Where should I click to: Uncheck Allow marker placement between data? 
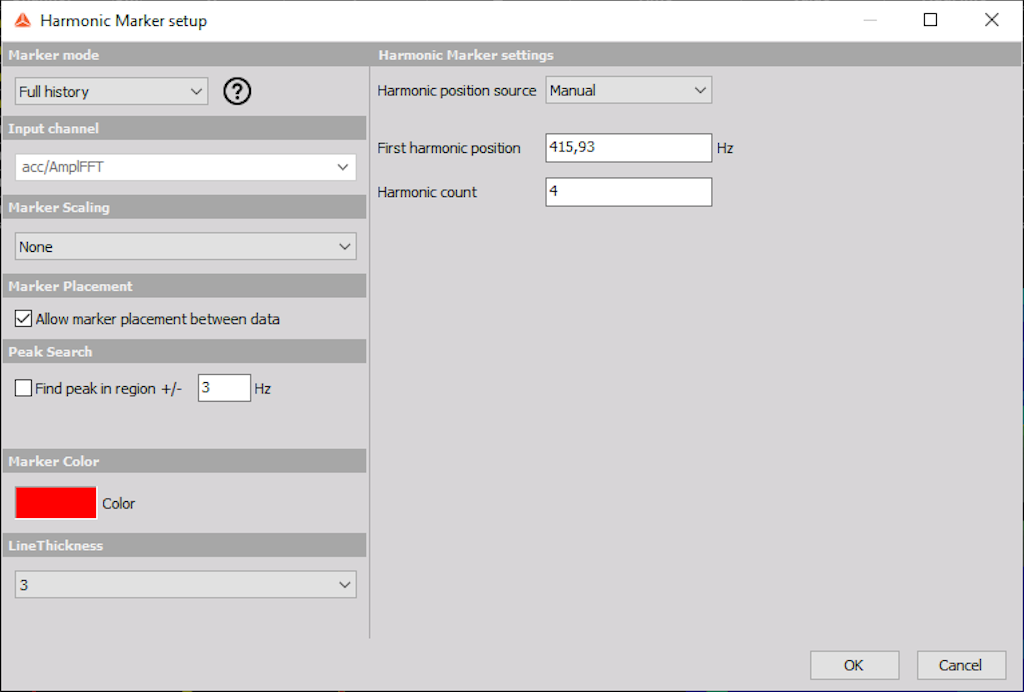tap(24, 319)
